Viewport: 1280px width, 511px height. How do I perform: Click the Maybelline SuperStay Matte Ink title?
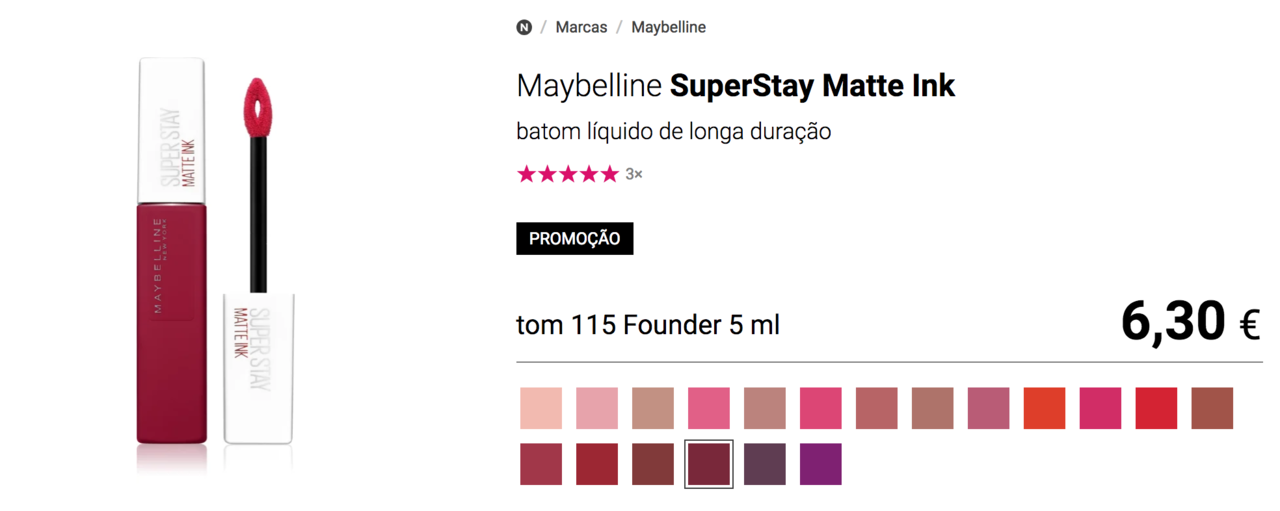735,86
